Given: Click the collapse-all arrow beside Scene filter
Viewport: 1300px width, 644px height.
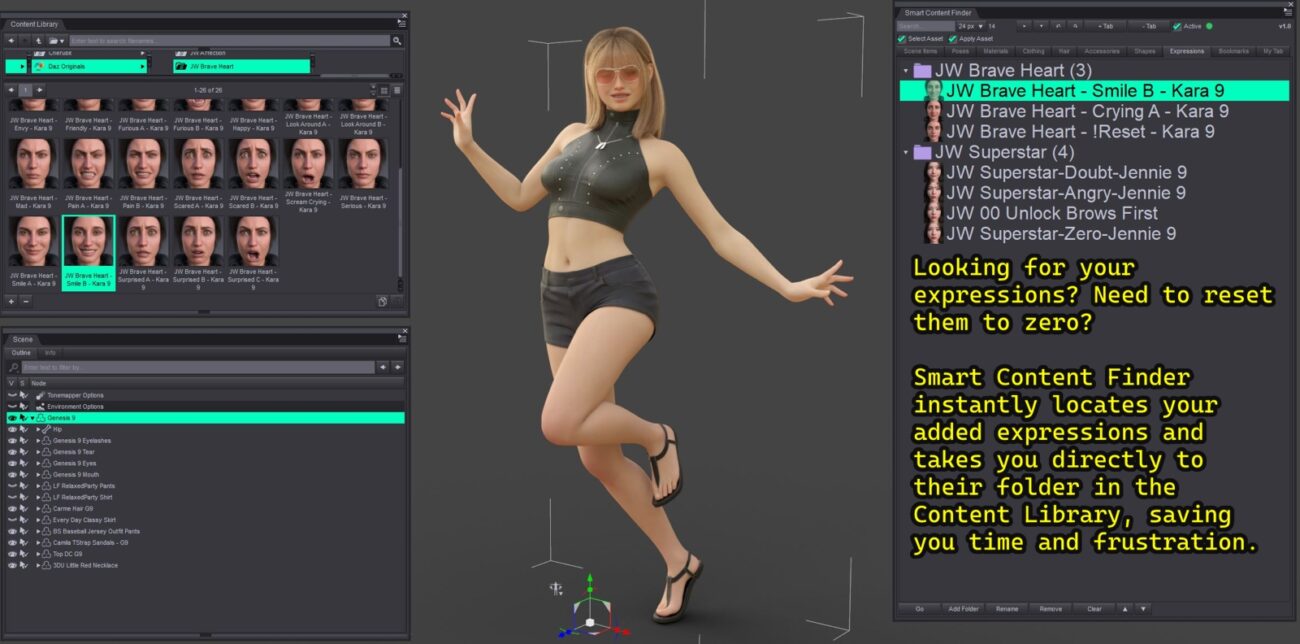Looking at the screenshot, I should pyautogui.click(x=383, y=367).
